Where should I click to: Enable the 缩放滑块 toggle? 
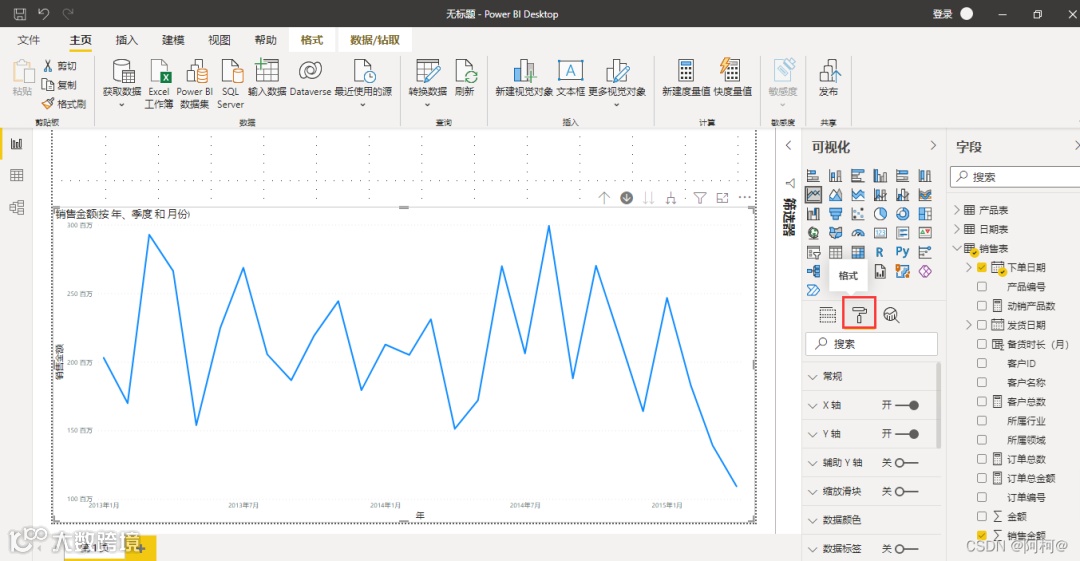click(906, 491)
